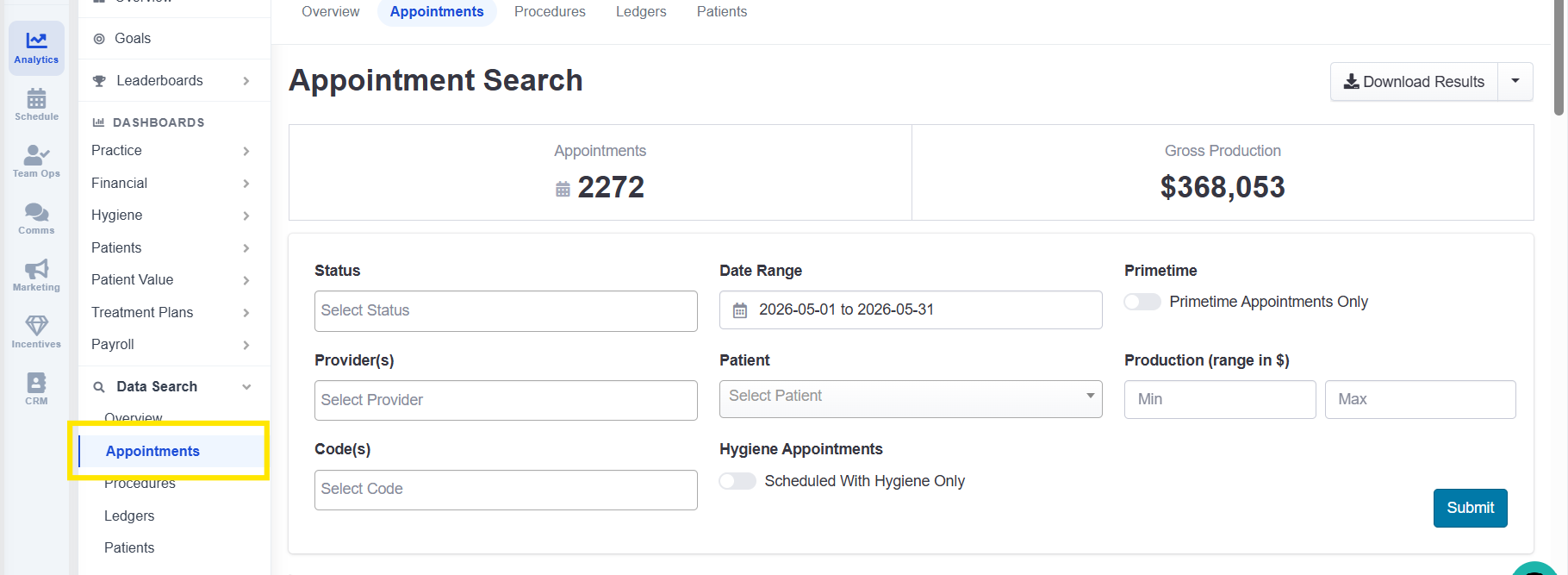Open the Select Provider field
The image size is (1568, 575).
click(506, 400)
